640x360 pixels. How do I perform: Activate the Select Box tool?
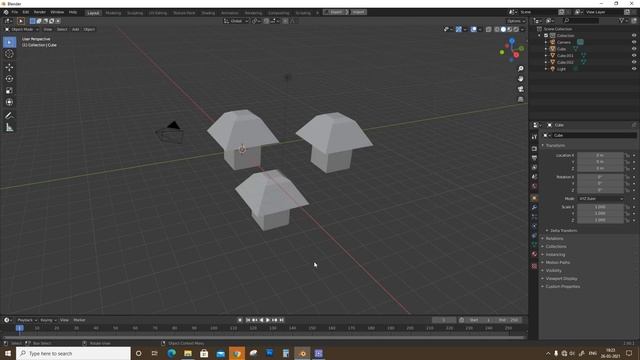click(x=9, y=42)
